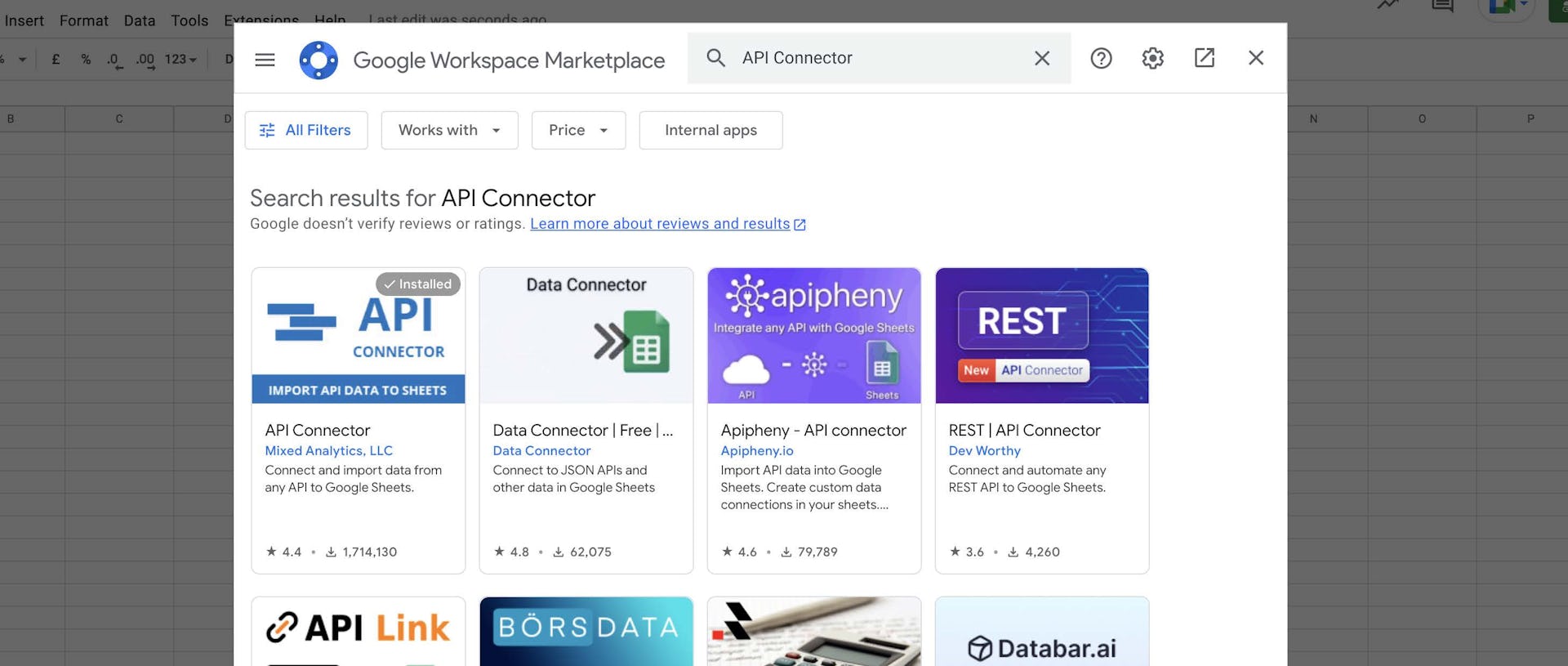Click the Mixed Analytics, LLC developer link

328,450
